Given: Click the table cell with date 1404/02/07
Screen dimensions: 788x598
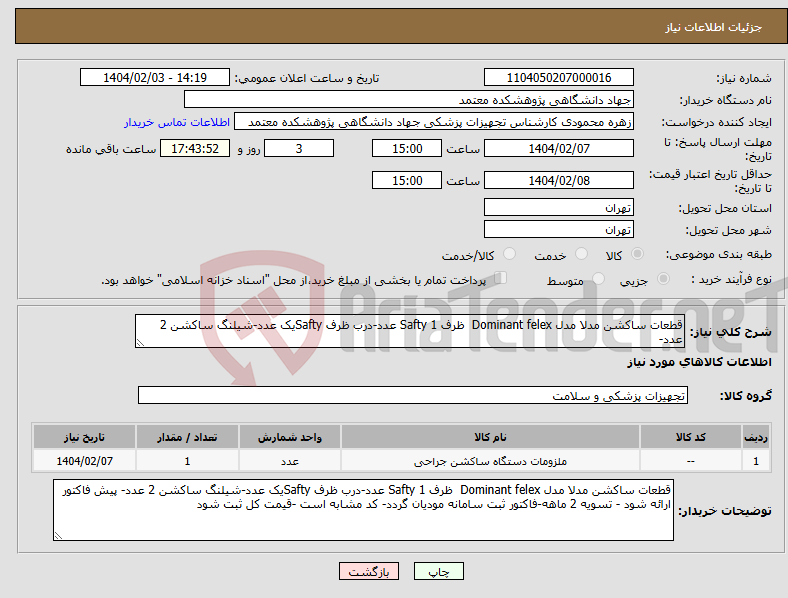Looking at the screenshot, I should click(x=84, y=461).
